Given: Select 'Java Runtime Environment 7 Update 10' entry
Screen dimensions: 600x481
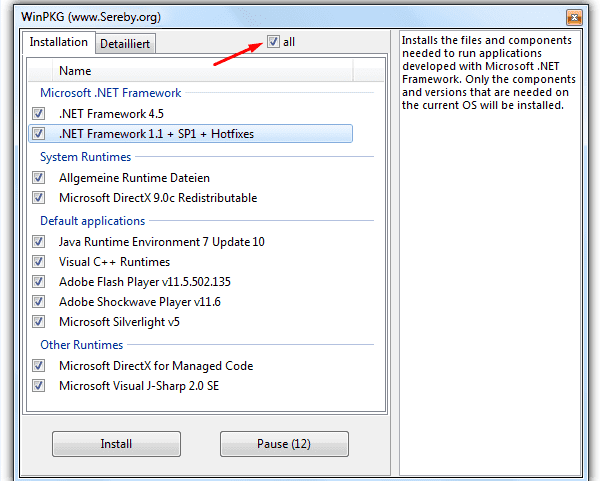Looking at the screenshot, I should (x=161, y=241).
